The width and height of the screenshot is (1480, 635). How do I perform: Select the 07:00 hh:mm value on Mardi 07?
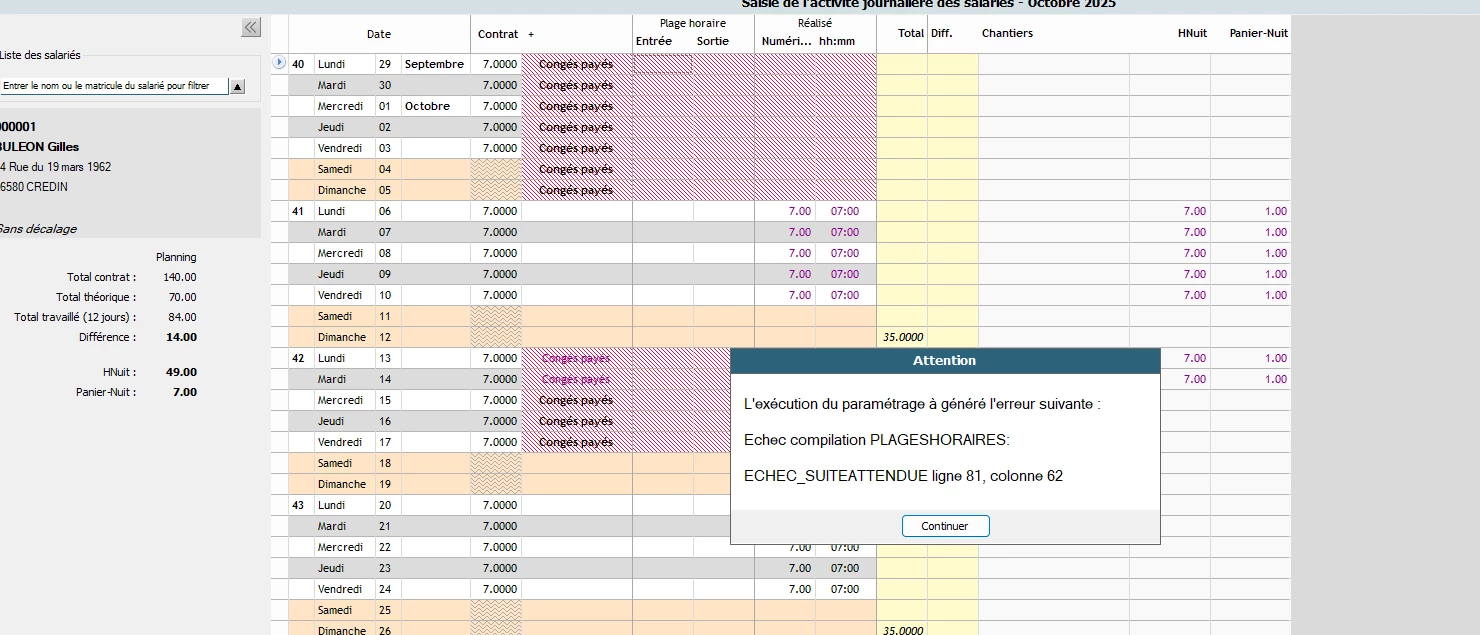point(845,232)
